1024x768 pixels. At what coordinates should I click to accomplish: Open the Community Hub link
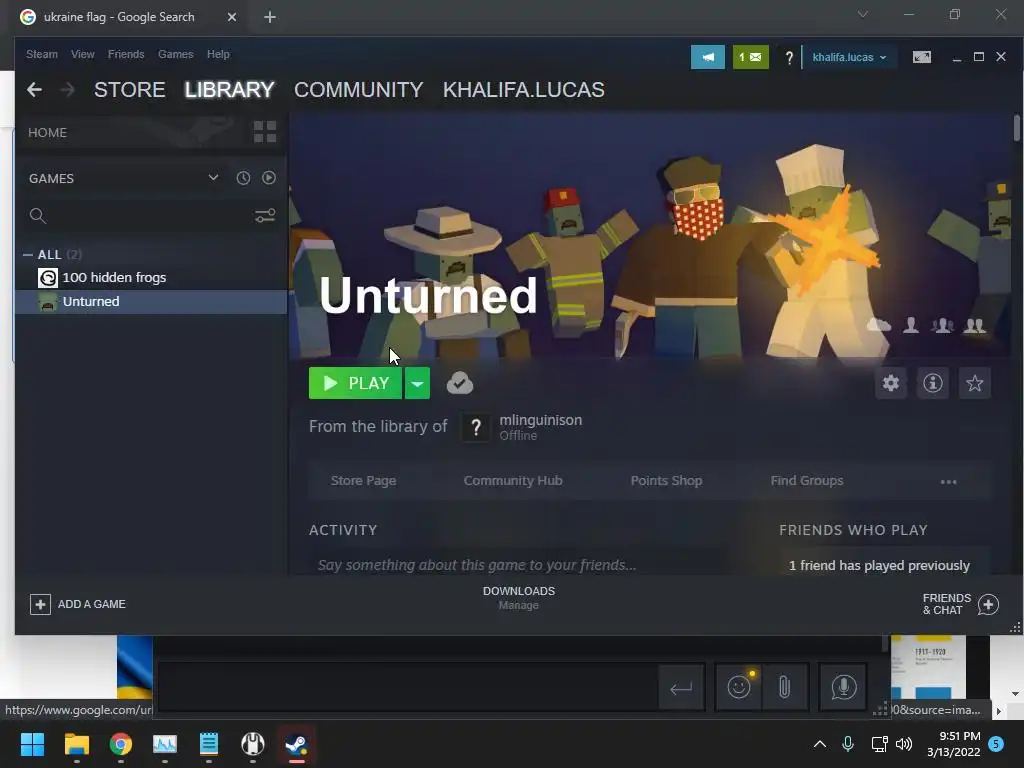pos(513,481)
